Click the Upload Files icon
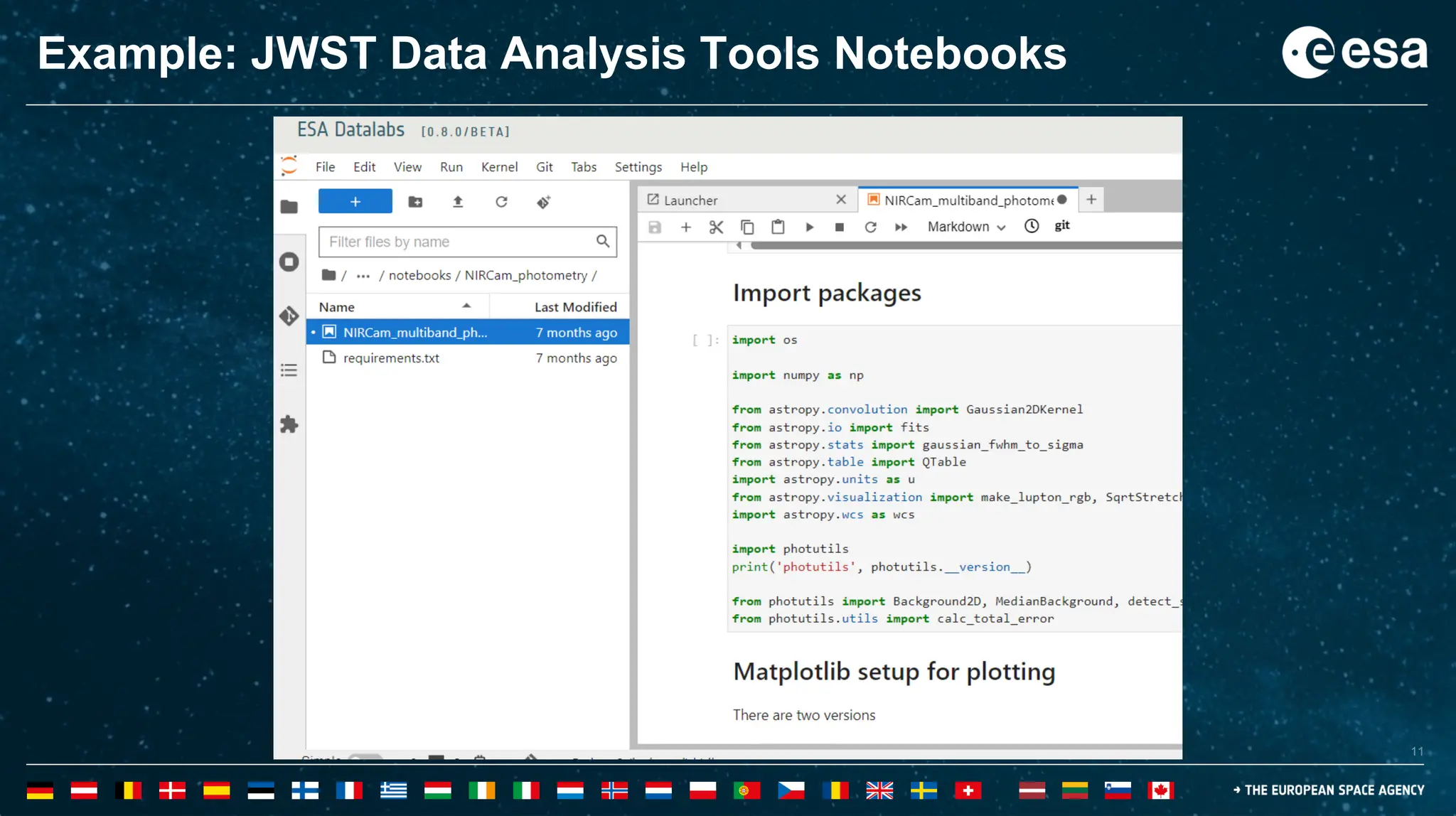 pos(458,202)
